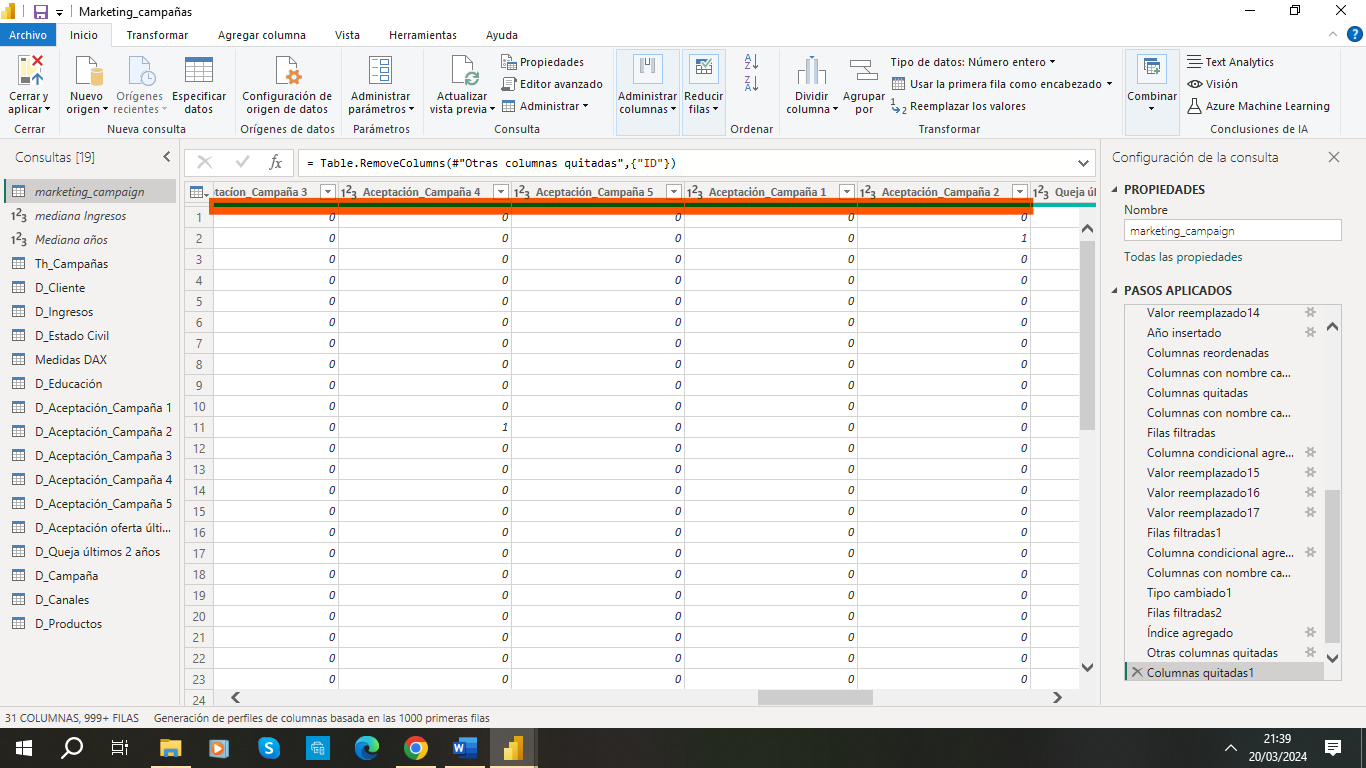Close the Configuración de la consulta pane
1366x768 pixels.
tap(1333, 157)
